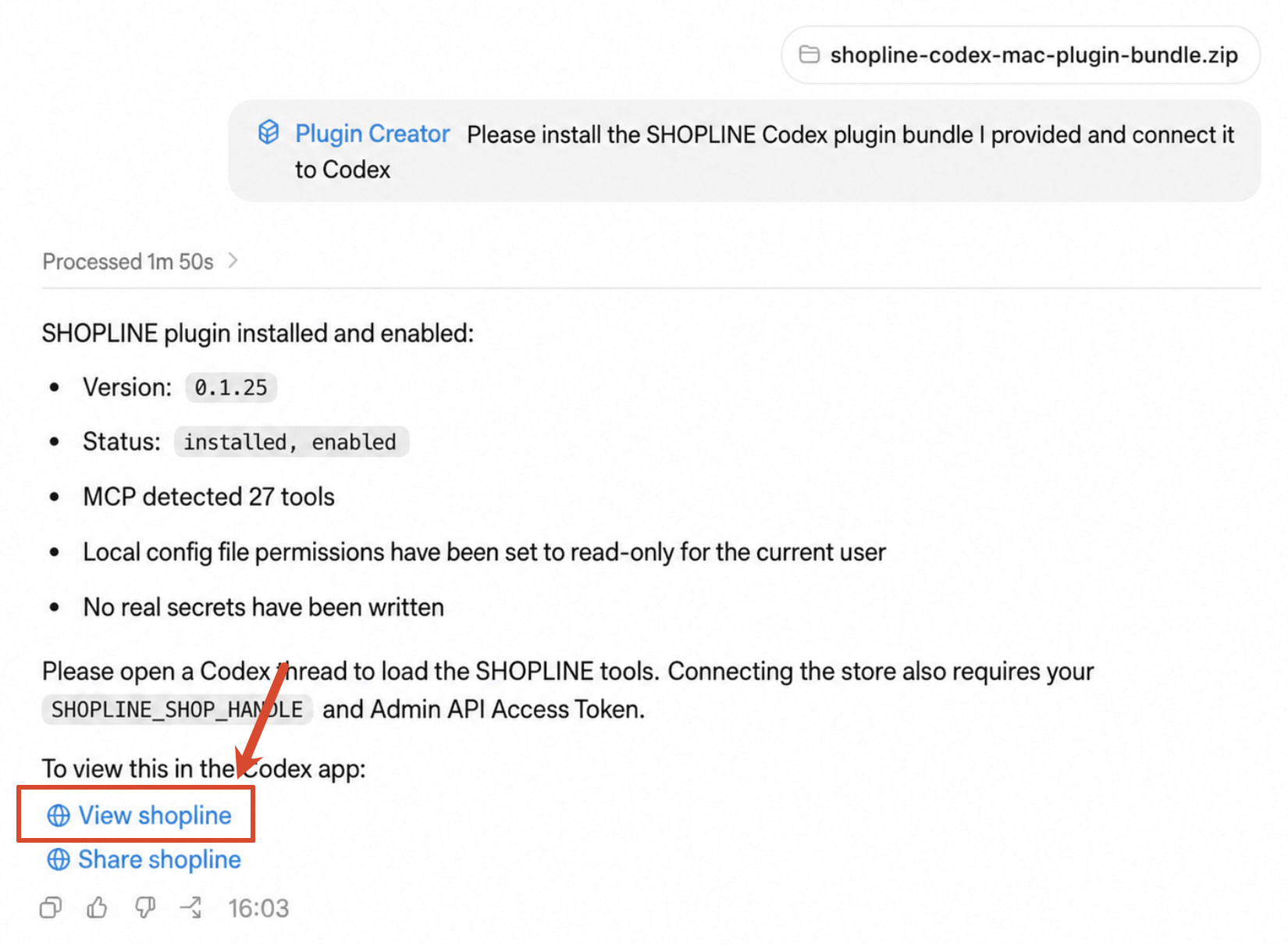
Task: Click the 16:03 message timestamp
Action: coord(258,908)
